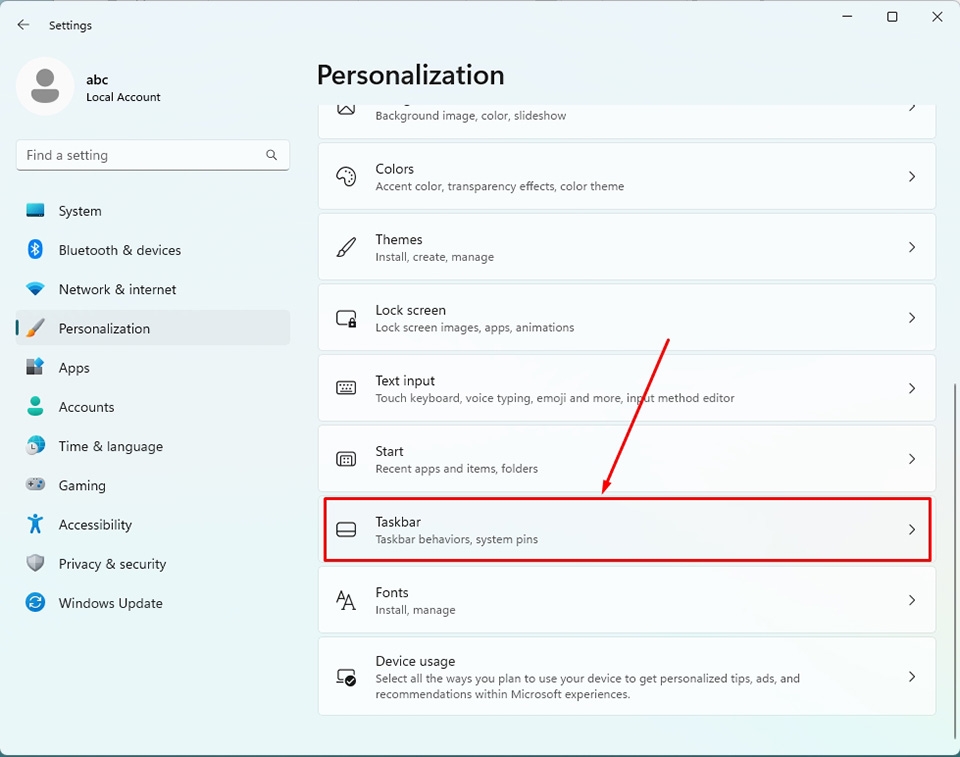The height and width of the screenshot is (757, 960).
Task: Select Windows Update category label
Action: (x=111, y=603)
